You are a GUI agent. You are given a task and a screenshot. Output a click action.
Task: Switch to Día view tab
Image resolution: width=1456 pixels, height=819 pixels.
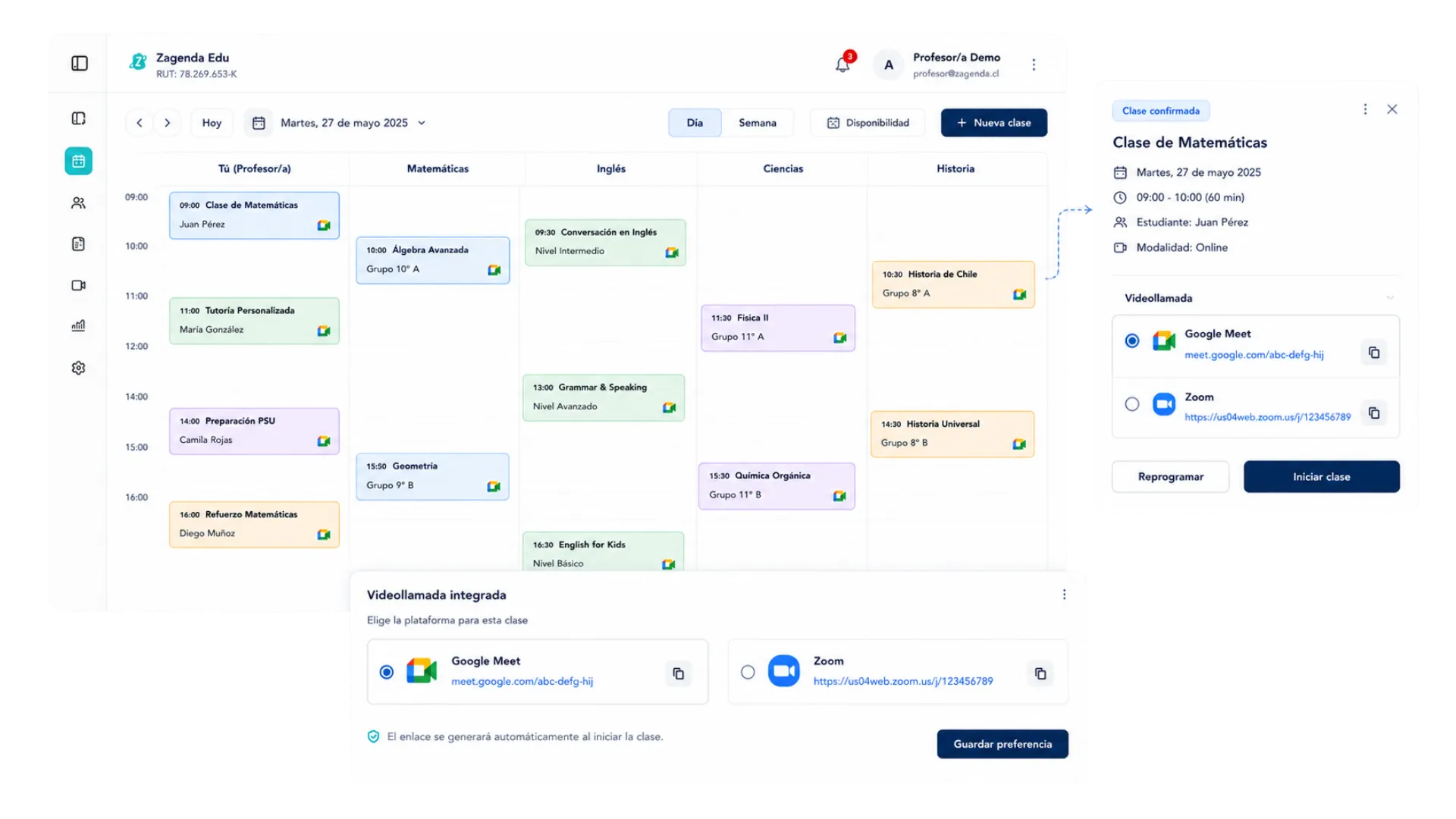[x=695, y=123]
